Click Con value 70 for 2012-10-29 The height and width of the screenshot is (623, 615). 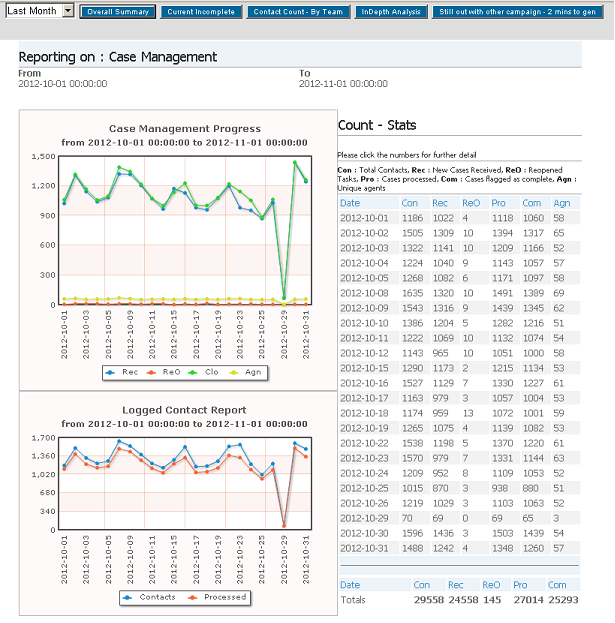(x=407, y=520)
